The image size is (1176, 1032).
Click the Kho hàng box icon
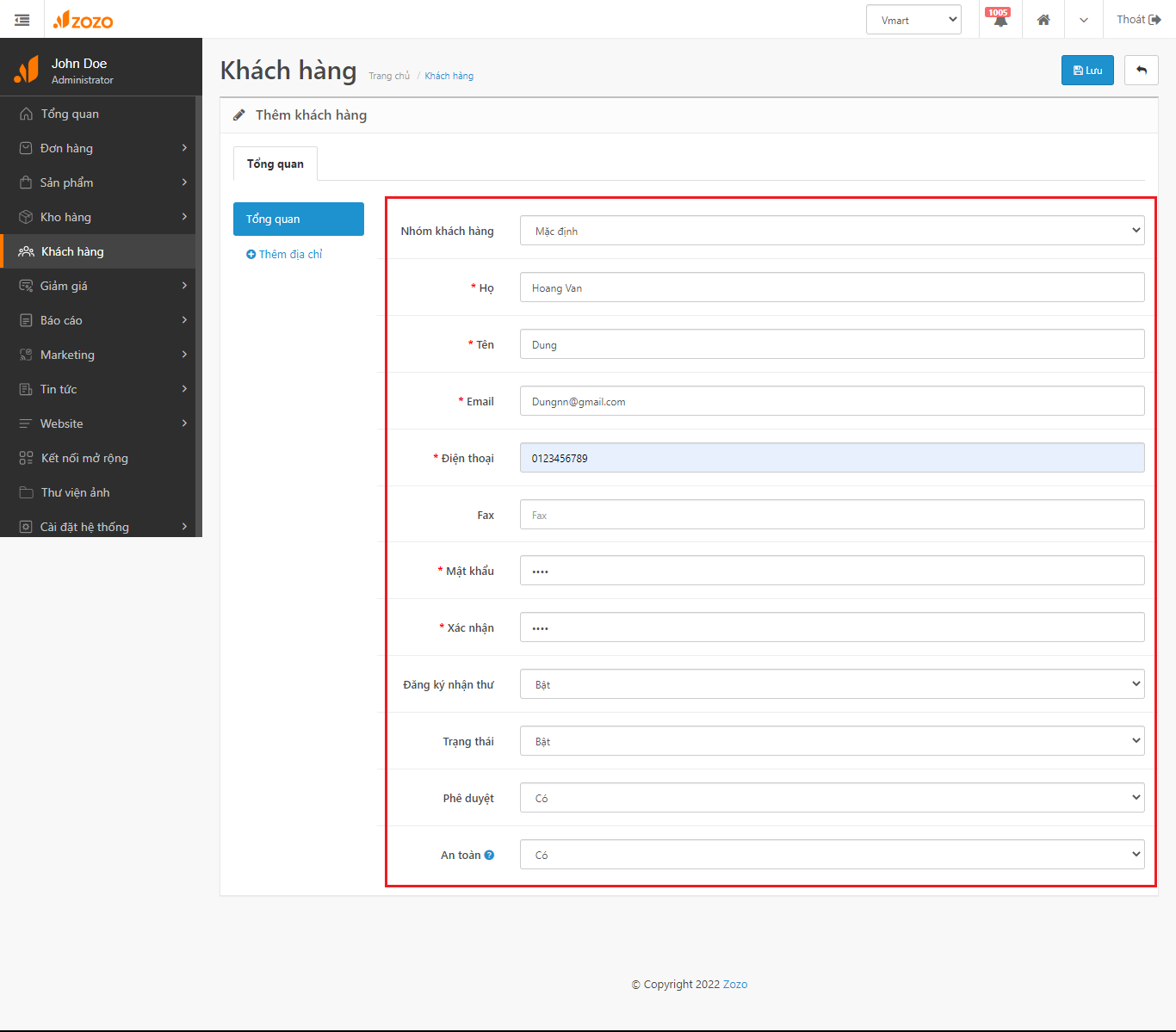click(26, 217)
